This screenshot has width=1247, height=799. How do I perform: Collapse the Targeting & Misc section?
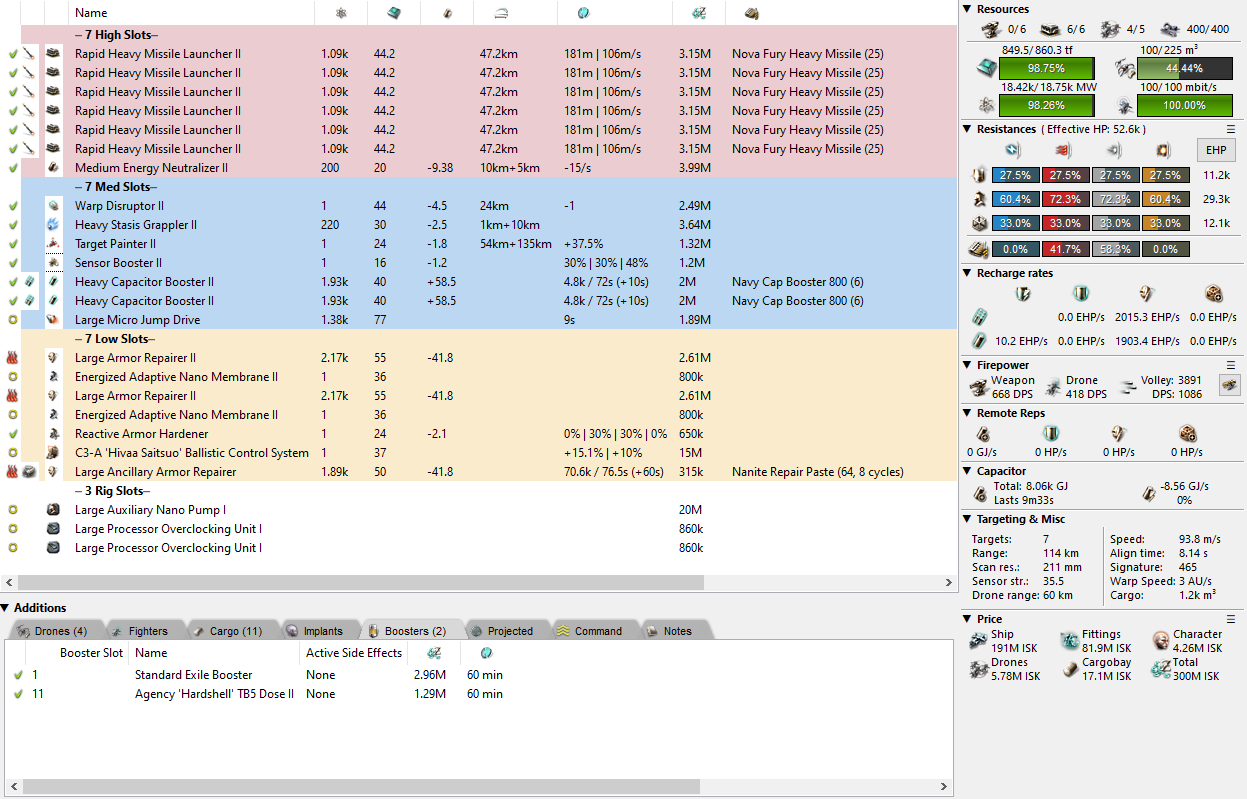(967, 519)
